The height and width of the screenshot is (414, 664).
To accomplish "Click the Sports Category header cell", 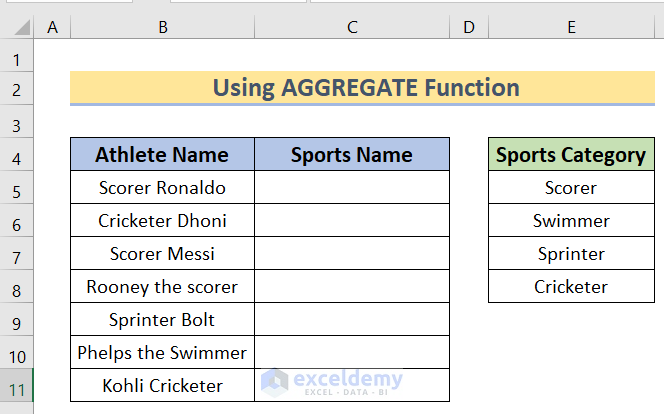I will coord(571,155).
